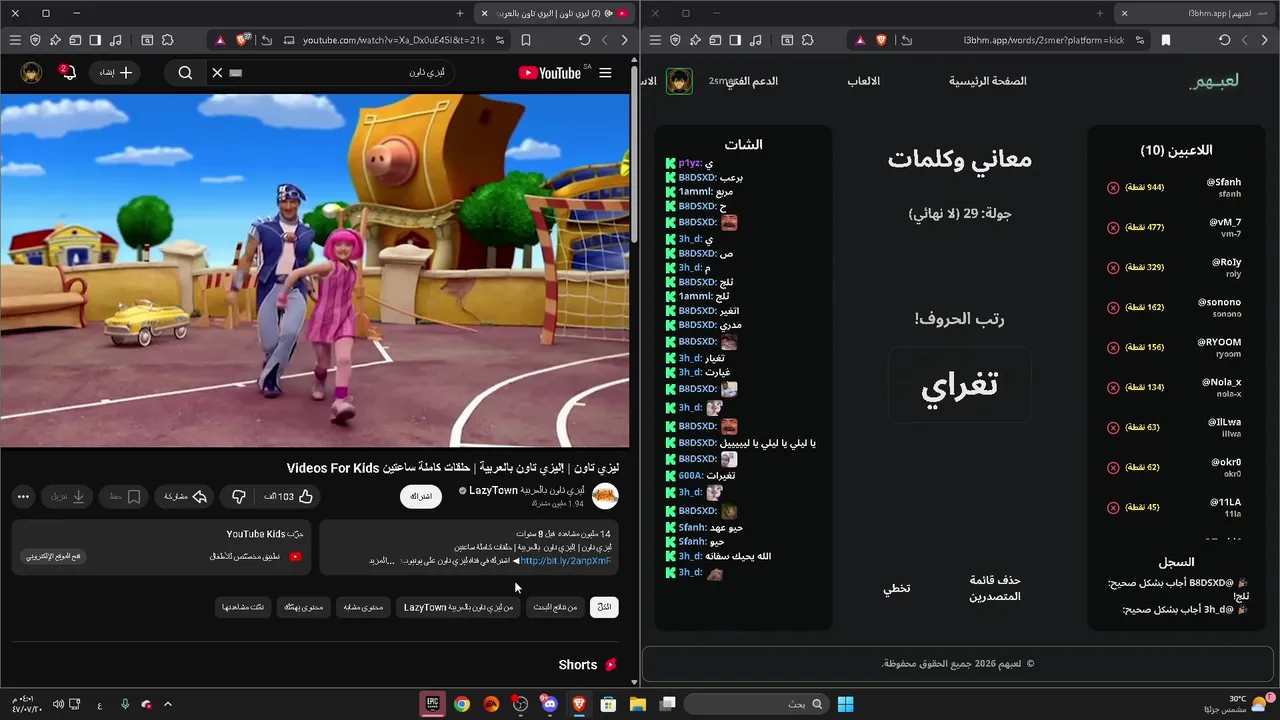Image resolution: width=1280 pixels, height=720 pixels.
Task: Click the scrambled word 'تغراي' card
Action: pos(960,385)
